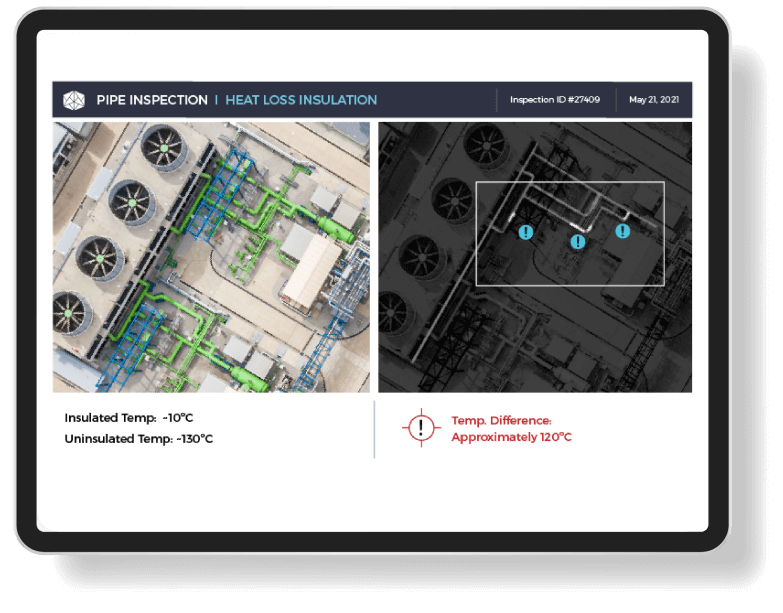This screenshot has width=783, height=613.
Task: Click the second cooling fan from top
Action: [x=133, y=204]
